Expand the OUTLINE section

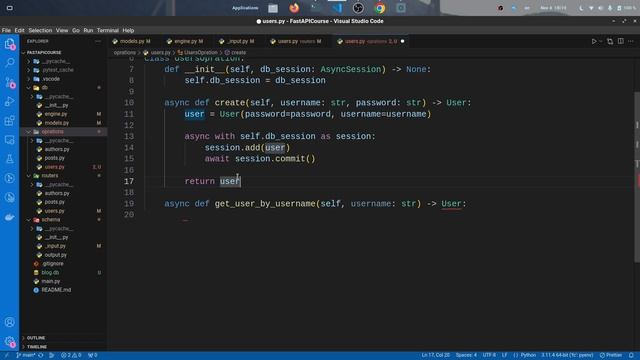[36, 338]
